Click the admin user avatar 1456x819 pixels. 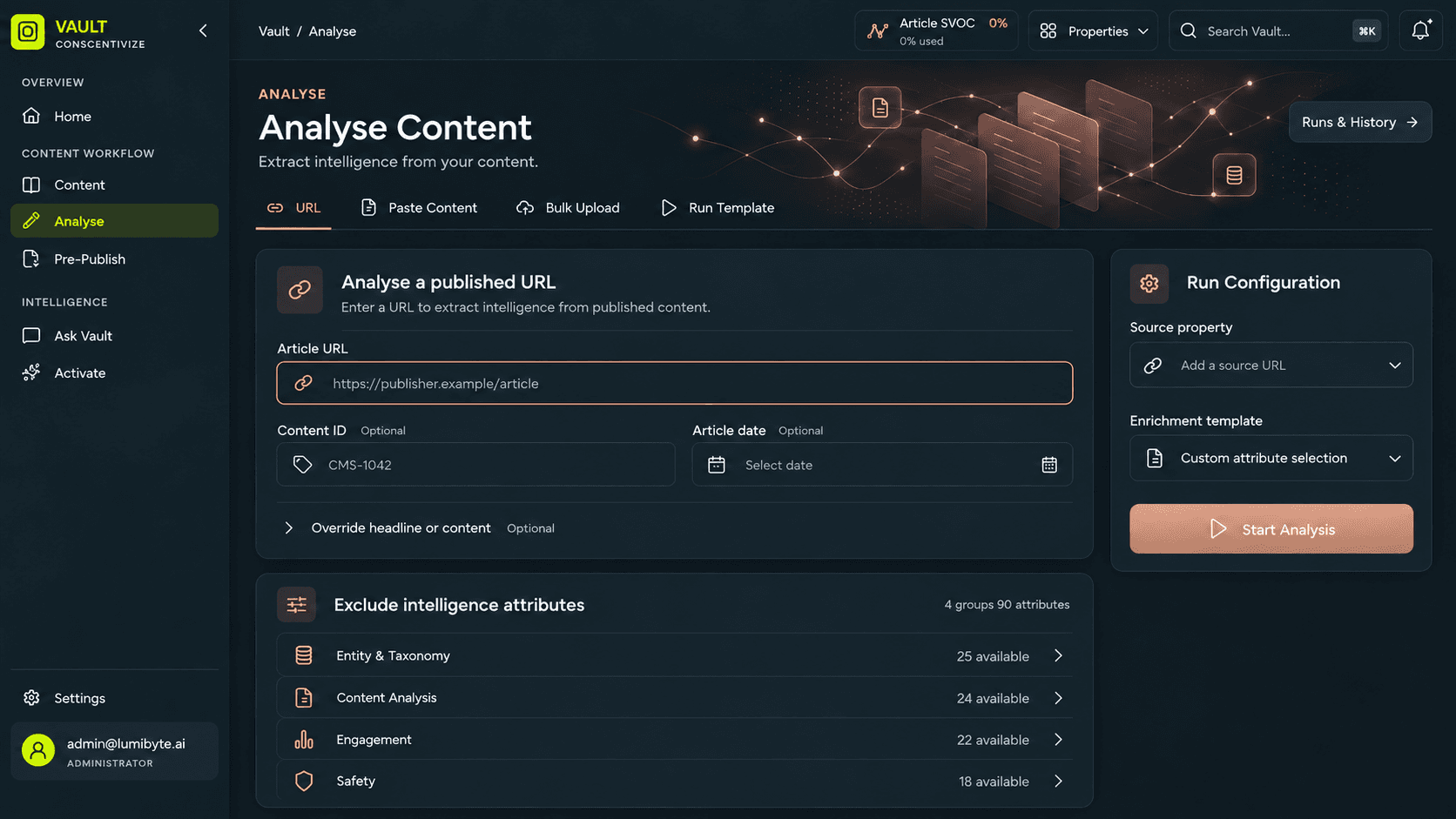38,750
